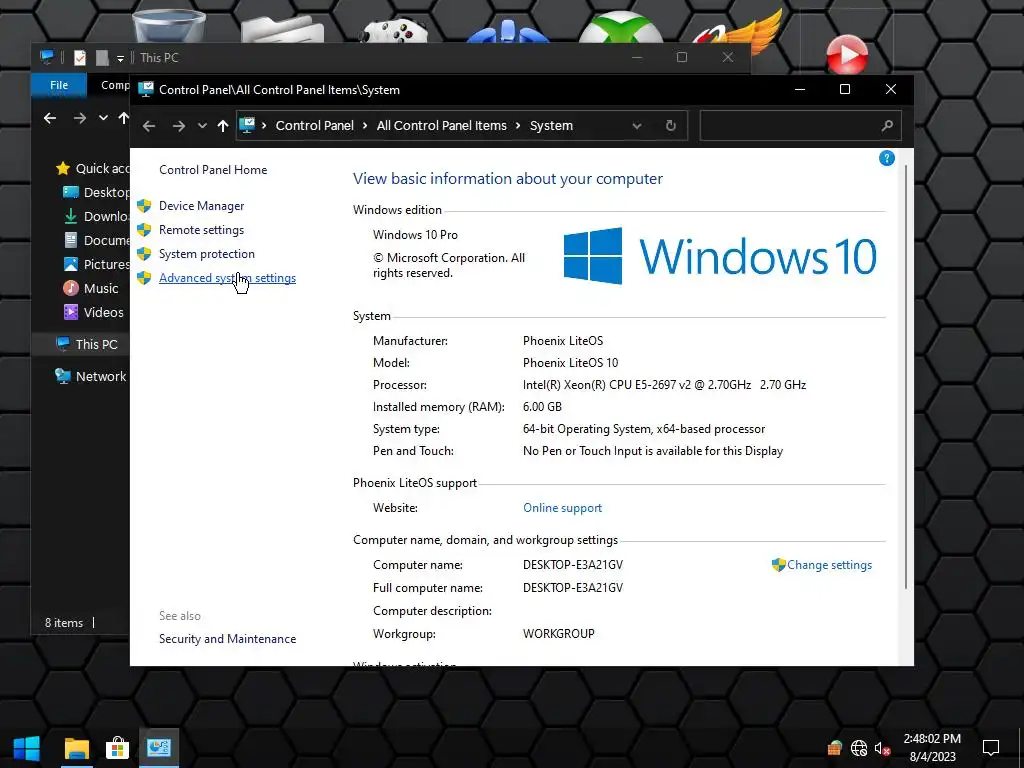Click network globe tray icon
This screenshot has height=768, width=1024.
click(859, 748)
